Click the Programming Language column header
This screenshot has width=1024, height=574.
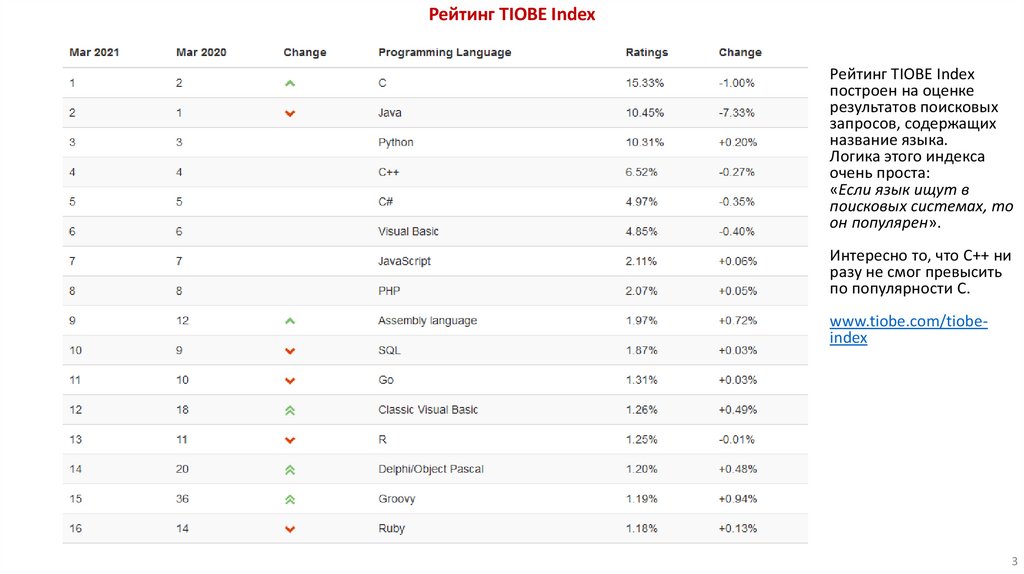(444, 52)
